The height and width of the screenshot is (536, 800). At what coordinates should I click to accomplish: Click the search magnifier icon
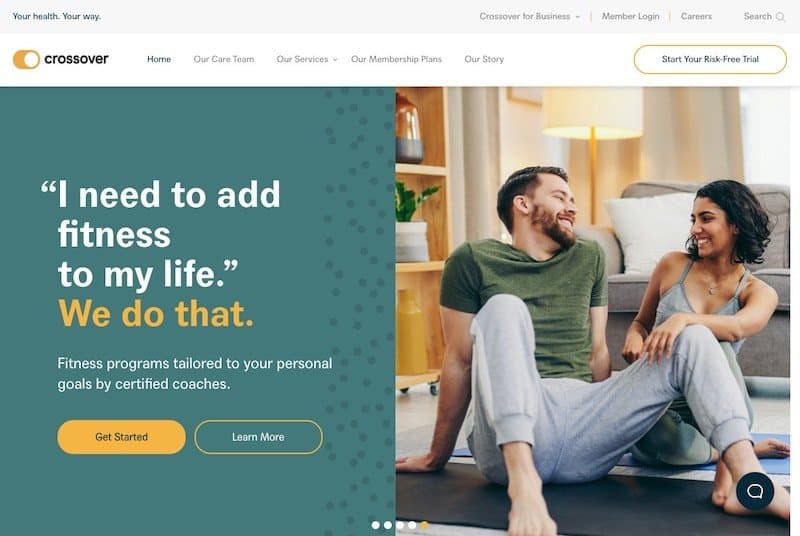pos(780,17)
